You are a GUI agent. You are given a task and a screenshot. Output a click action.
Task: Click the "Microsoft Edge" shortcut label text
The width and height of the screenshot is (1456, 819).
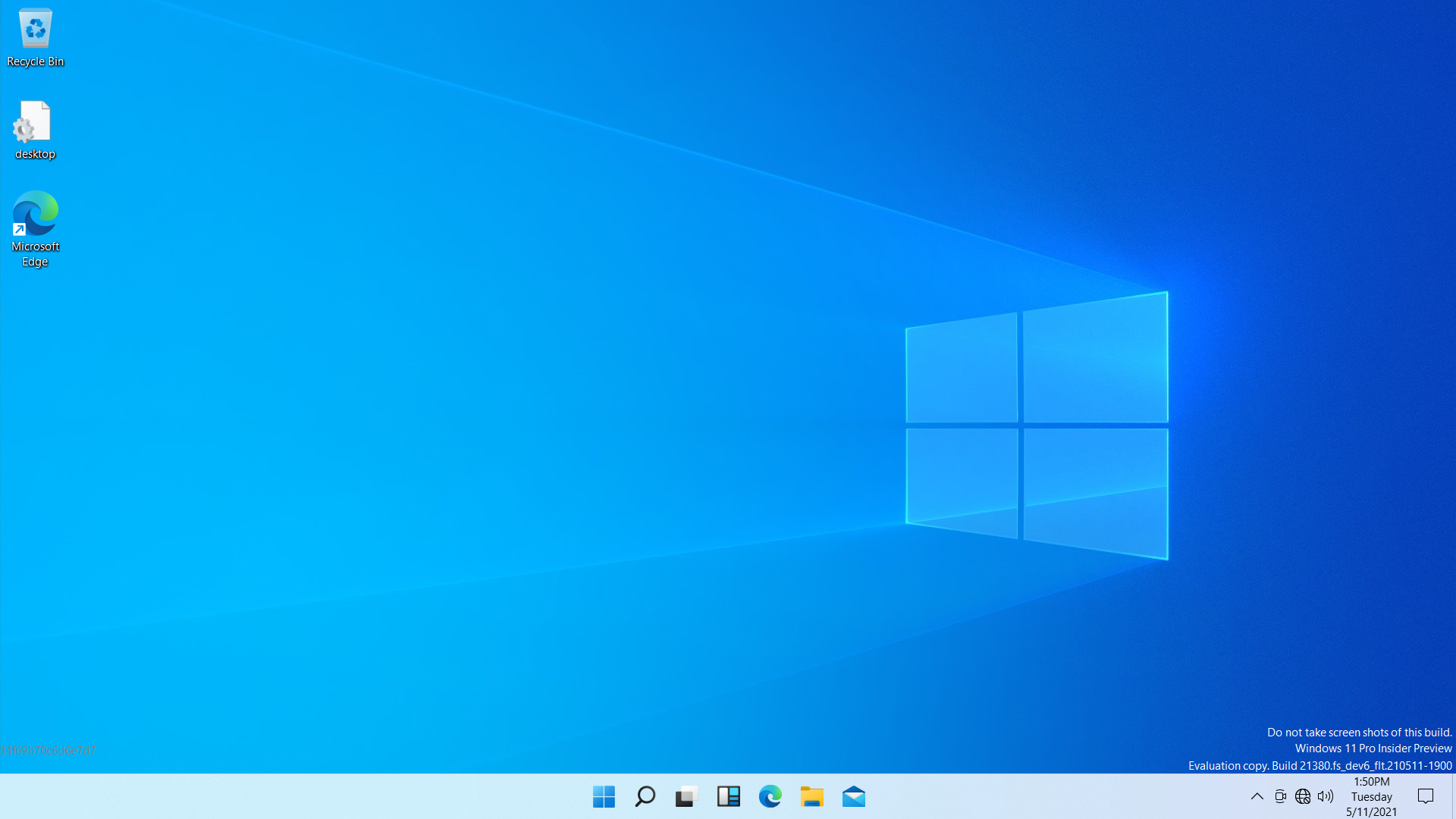tap(35, 254)
